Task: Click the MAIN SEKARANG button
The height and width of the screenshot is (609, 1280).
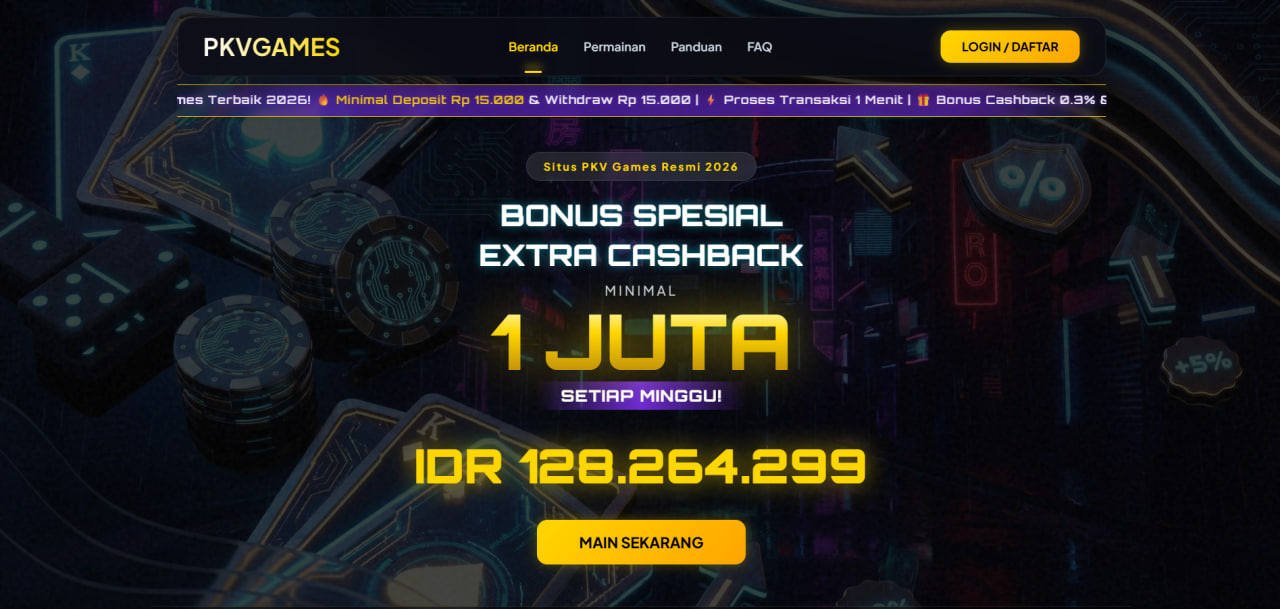Action: pos(641,543)
